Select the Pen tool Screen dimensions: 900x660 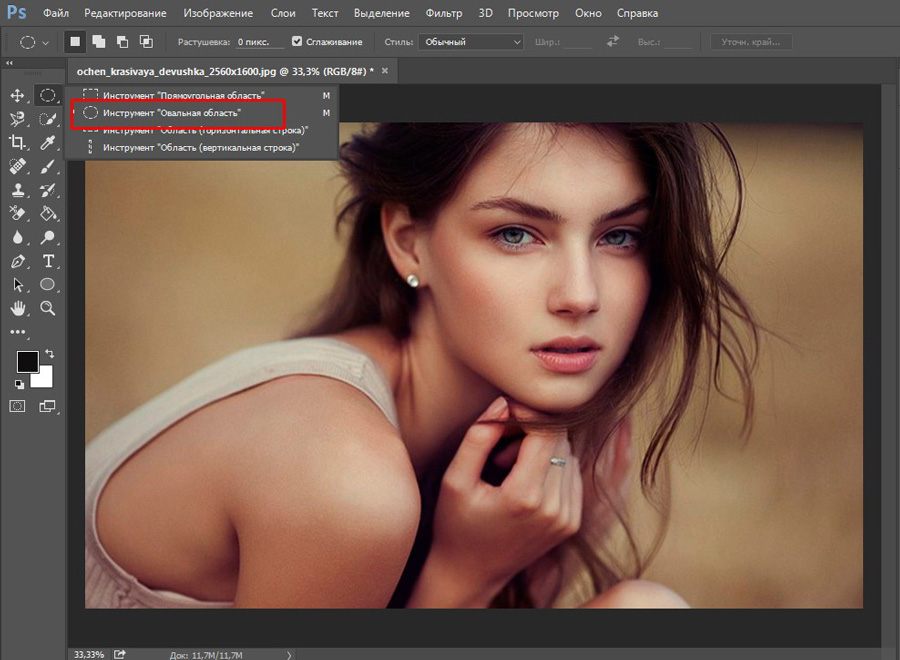(x=17, y=261)
